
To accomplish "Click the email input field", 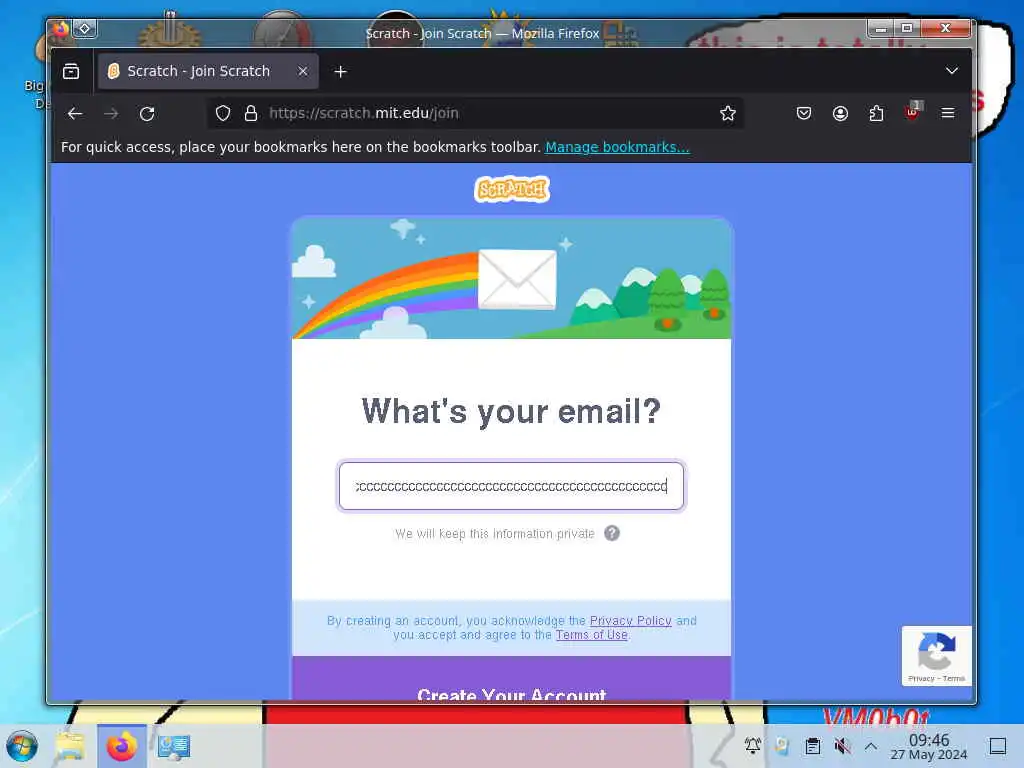I will pyautogui.click(x=511, y=486).
